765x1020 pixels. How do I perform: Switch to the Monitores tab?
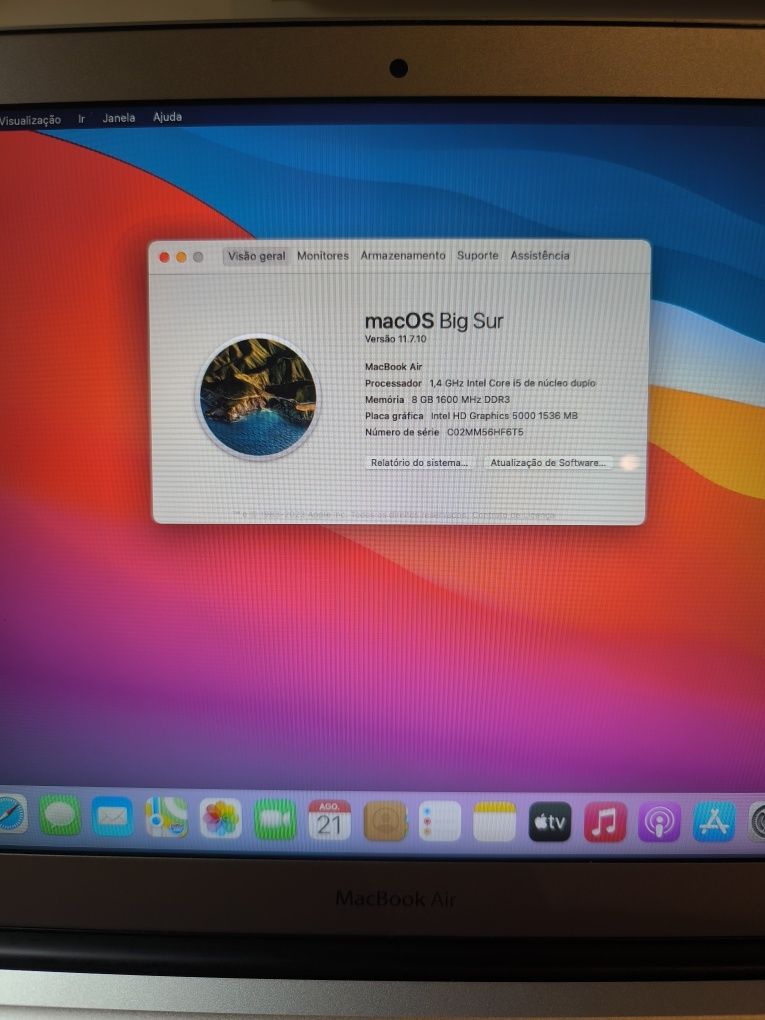(323, 256)
